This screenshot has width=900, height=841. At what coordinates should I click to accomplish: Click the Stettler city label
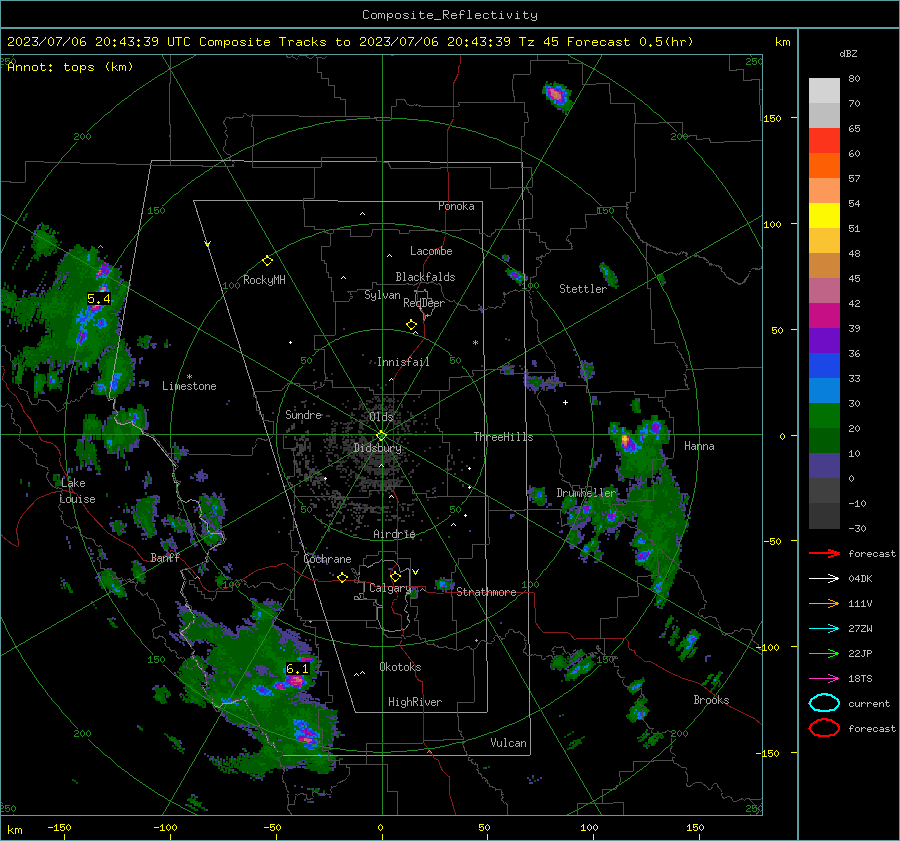(583, 289)
